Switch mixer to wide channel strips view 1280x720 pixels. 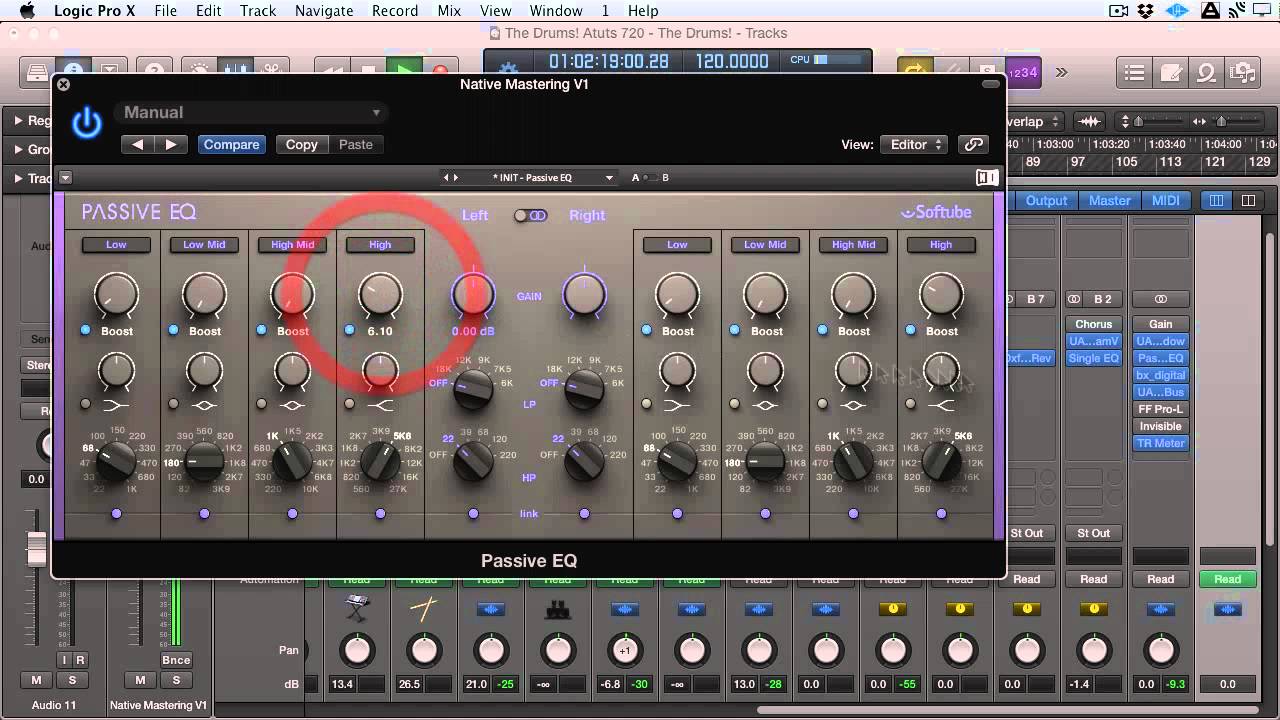[x=1248, y=201]
